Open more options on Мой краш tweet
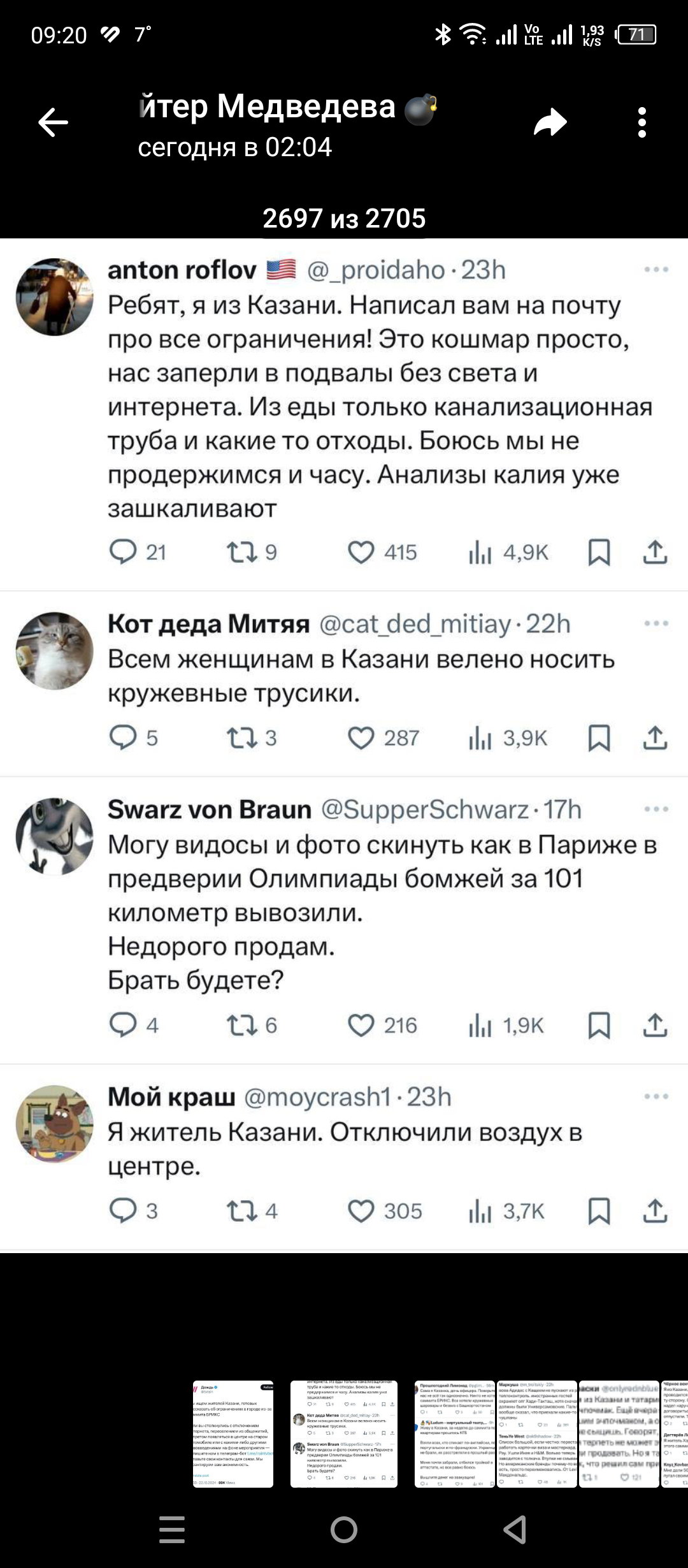Image resolution: width=688 pixels, height=1568 pixels. coord(656,1096)
